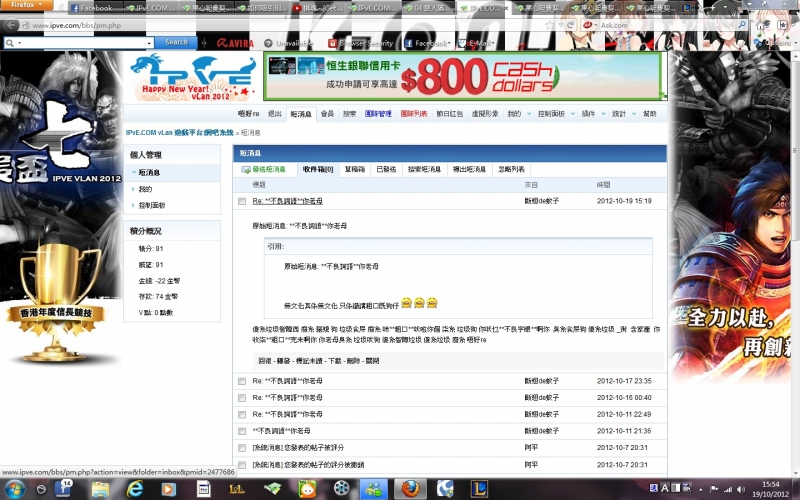Select checkbox for message dated 2012-10-17 23:35
This screenshot has width=800, height=500.
point(242,382)
